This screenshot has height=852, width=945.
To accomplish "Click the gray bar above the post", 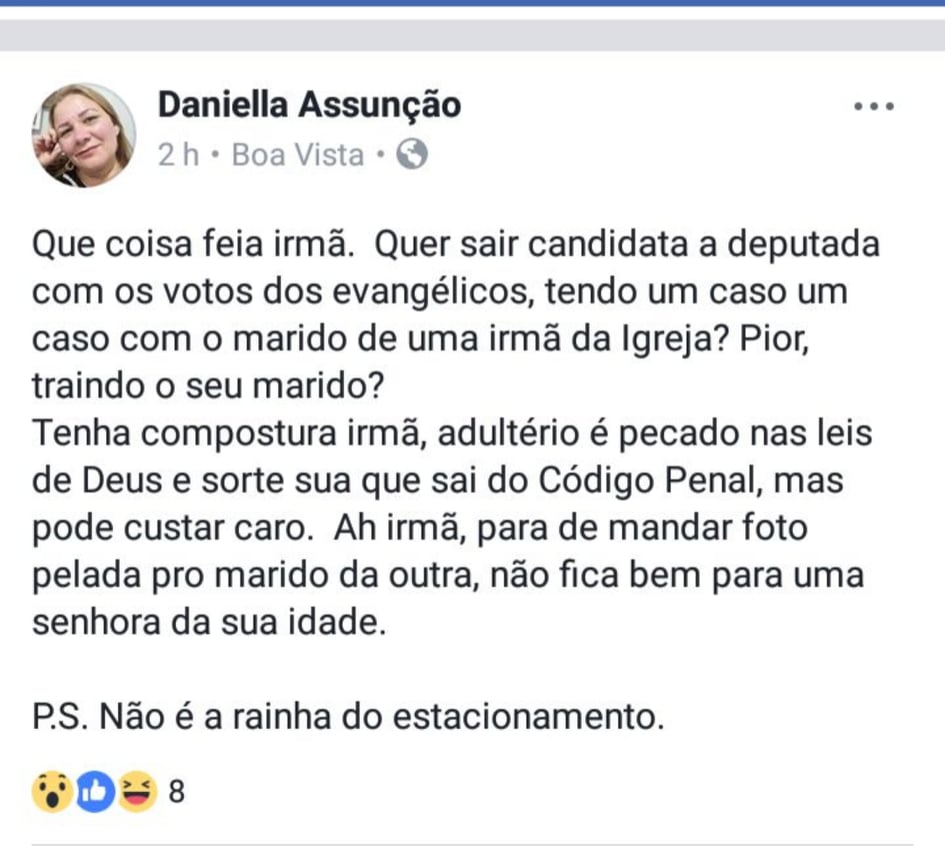I will tap(472, 35).
